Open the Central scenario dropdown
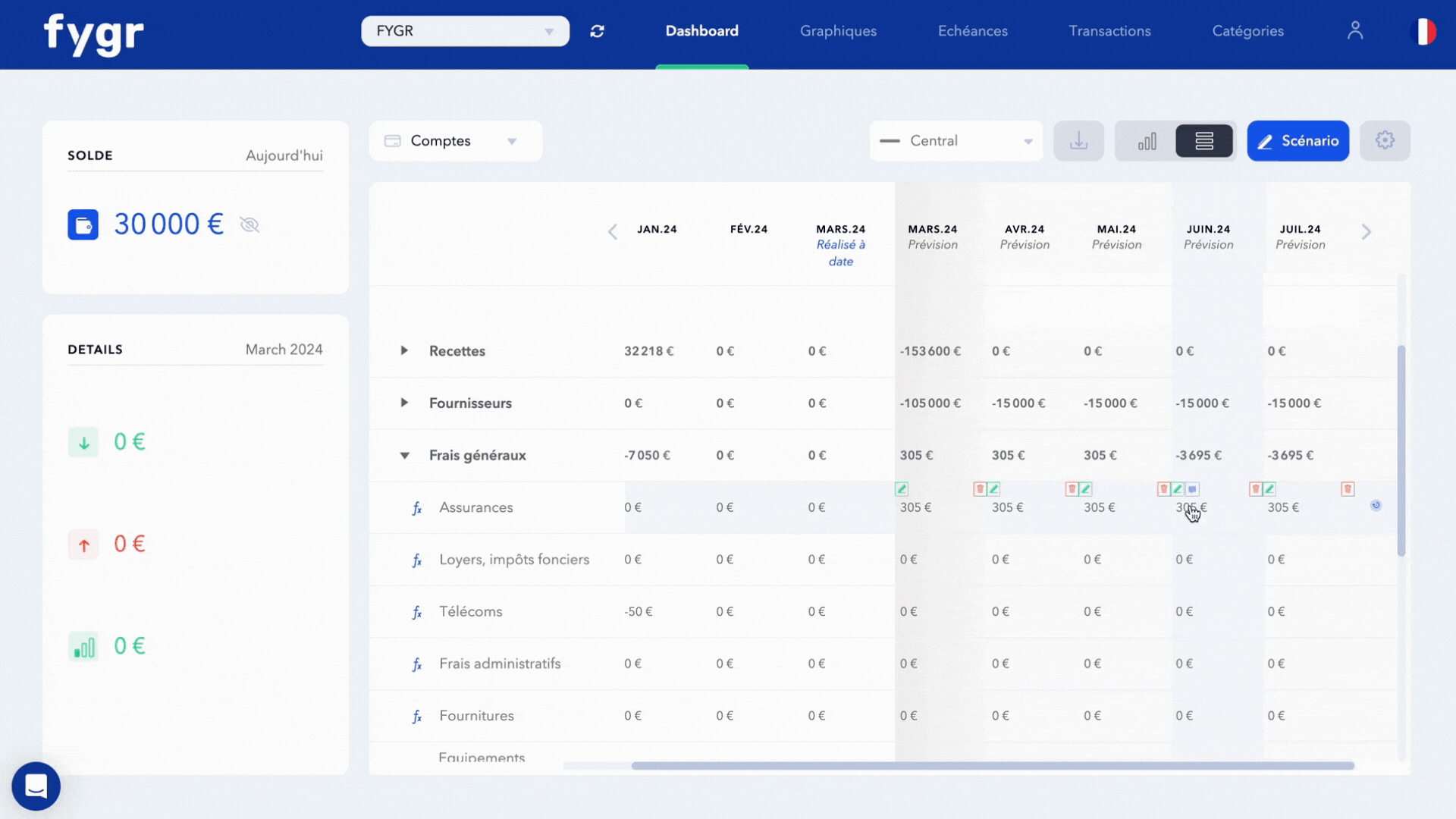The width and height of the screenshot is (1456, 819). click(955, 141)
